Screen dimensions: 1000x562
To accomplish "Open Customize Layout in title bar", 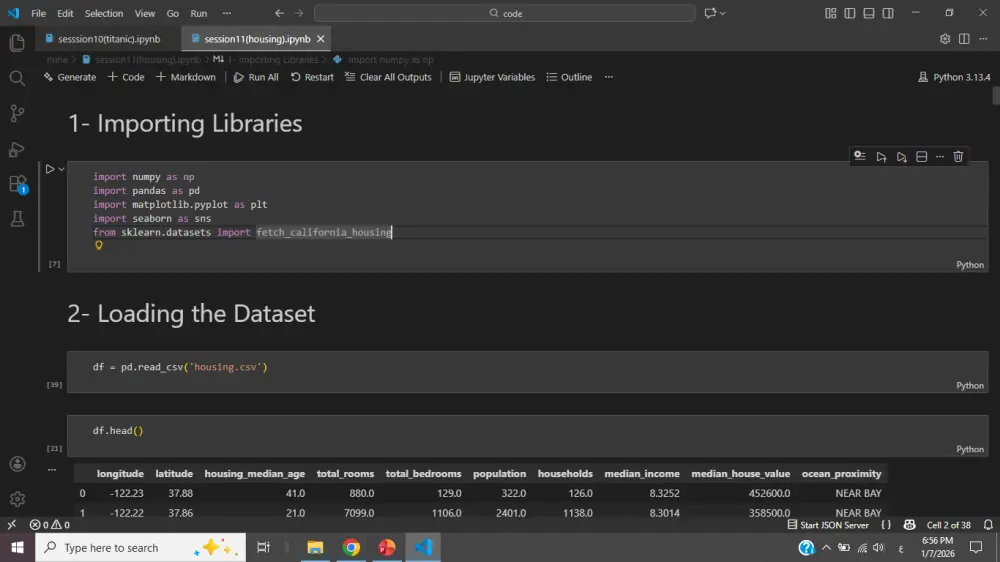I will [830, 13].
